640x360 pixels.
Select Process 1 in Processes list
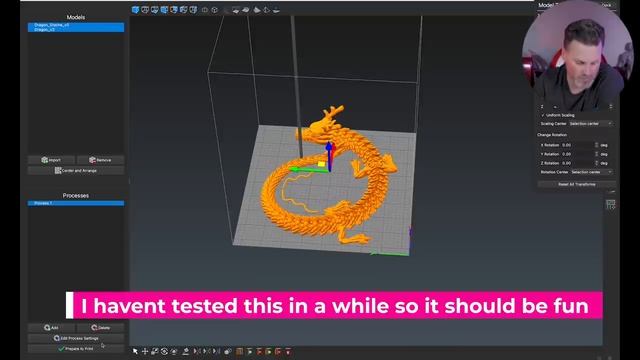pyautogui.click(x=76, y=203)
